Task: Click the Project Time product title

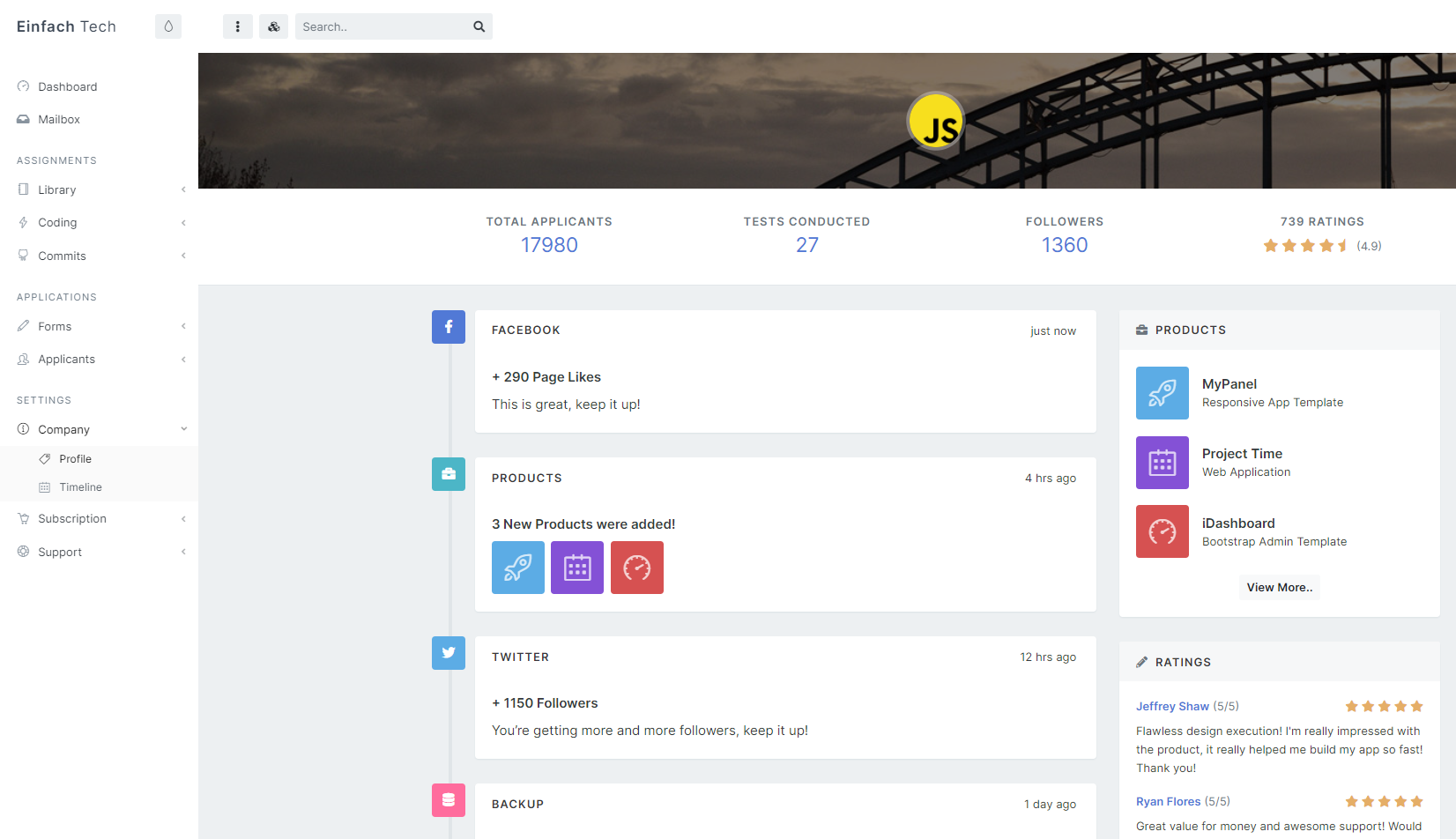Action: [x=1243, y=454]
